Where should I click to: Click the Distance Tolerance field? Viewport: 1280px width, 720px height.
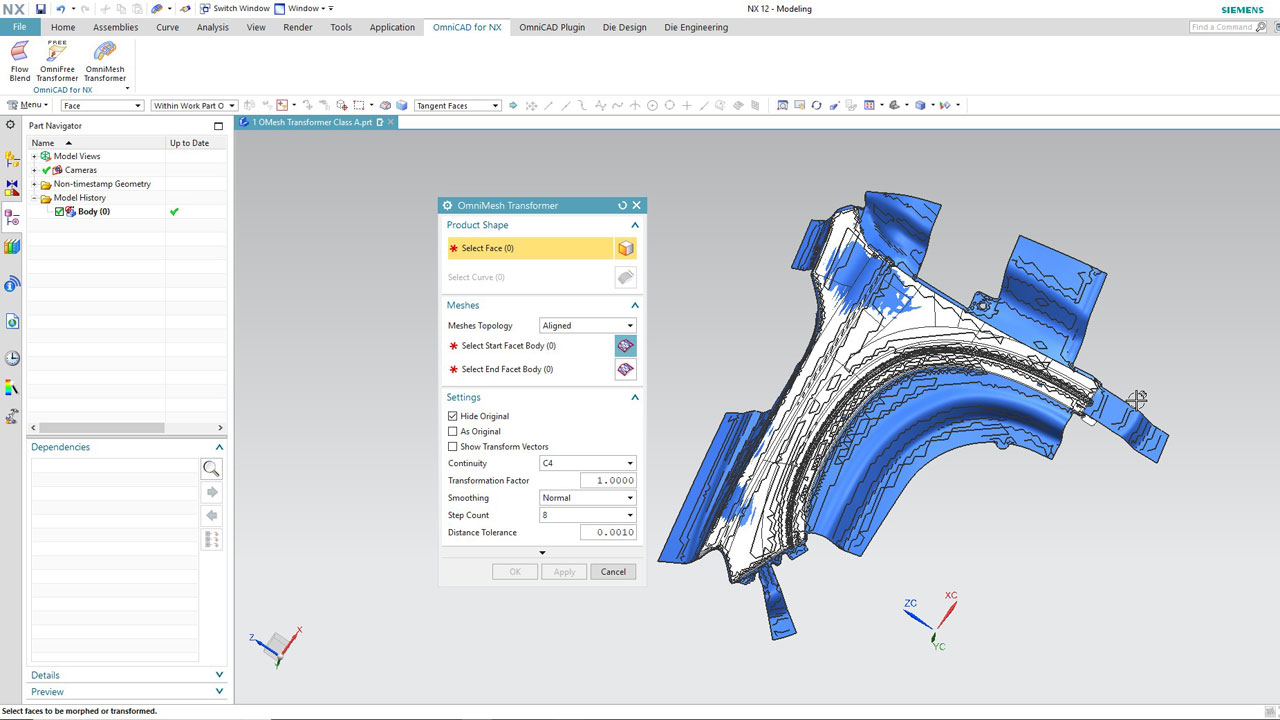608,533
